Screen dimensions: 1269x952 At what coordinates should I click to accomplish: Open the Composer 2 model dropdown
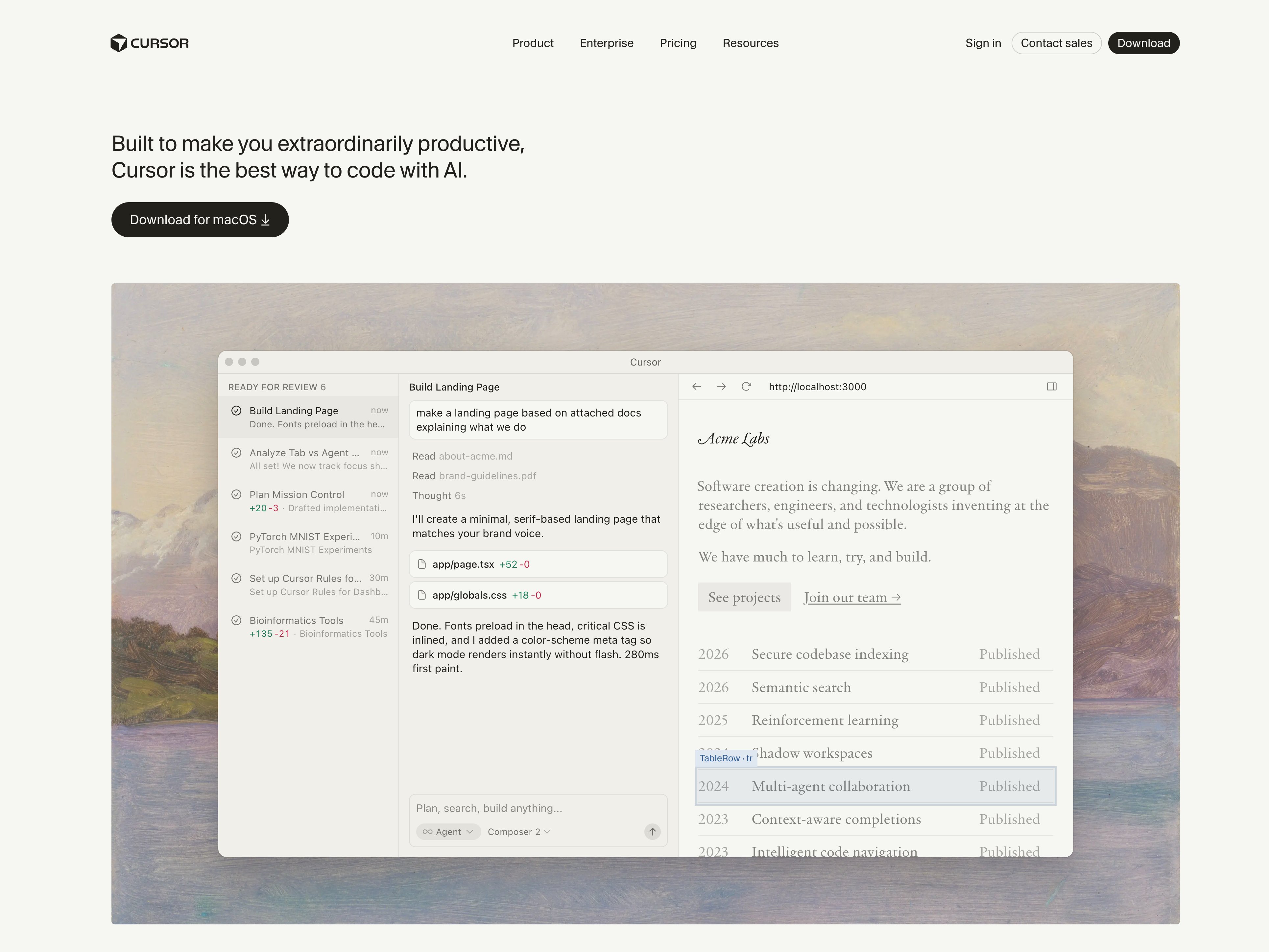tap(519, 832)
